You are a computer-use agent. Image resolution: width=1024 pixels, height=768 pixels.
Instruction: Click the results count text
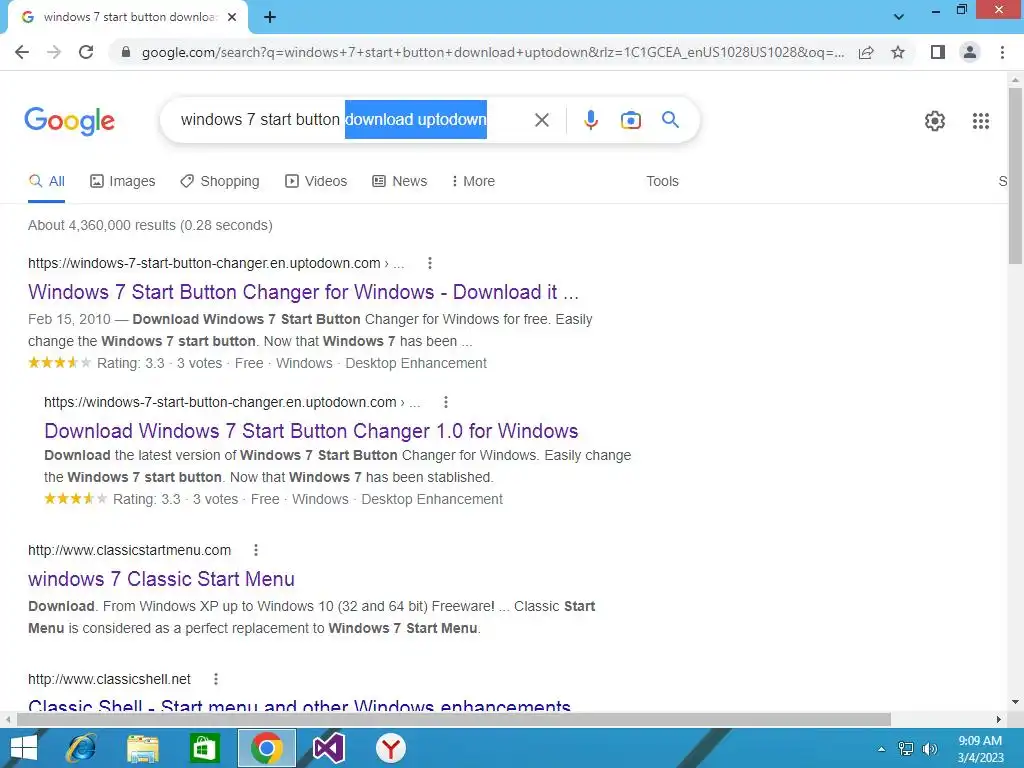coord(150,225)
